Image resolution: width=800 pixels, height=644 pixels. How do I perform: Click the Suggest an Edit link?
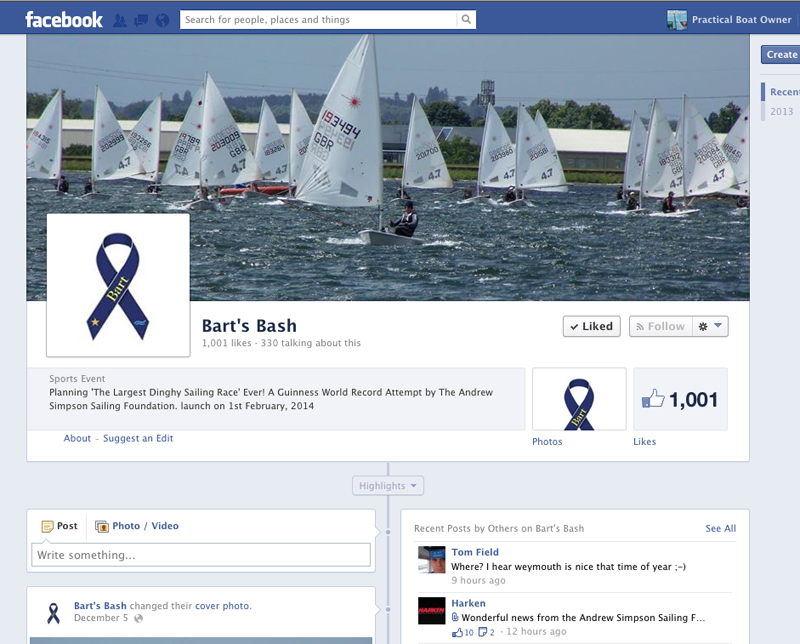click(x=138, y=439)
